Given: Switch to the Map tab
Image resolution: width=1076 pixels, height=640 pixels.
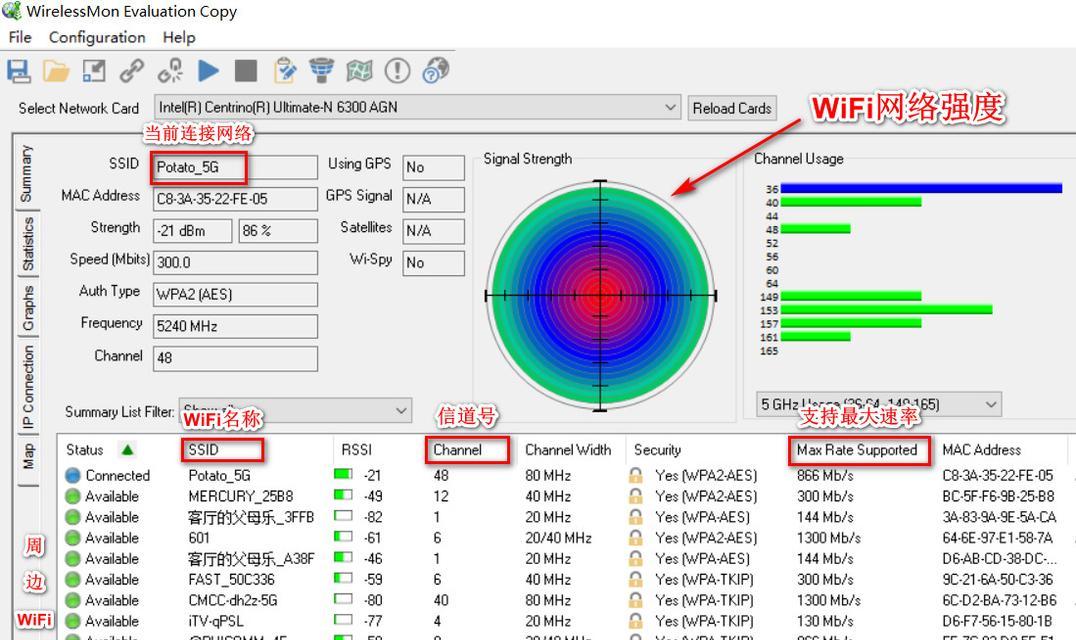Looking at the screenshot, I should click(x=27, y=457).
